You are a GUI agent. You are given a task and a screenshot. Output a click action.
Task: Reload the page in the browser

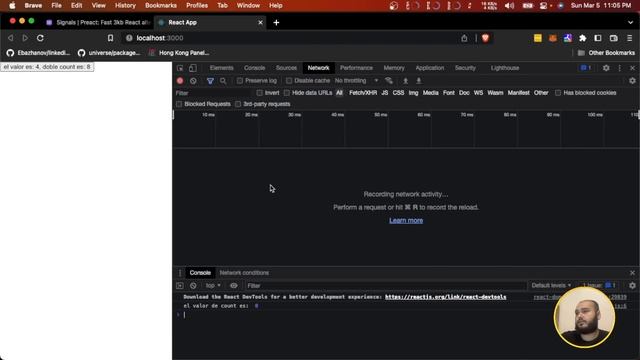click(x=40, y=38)
